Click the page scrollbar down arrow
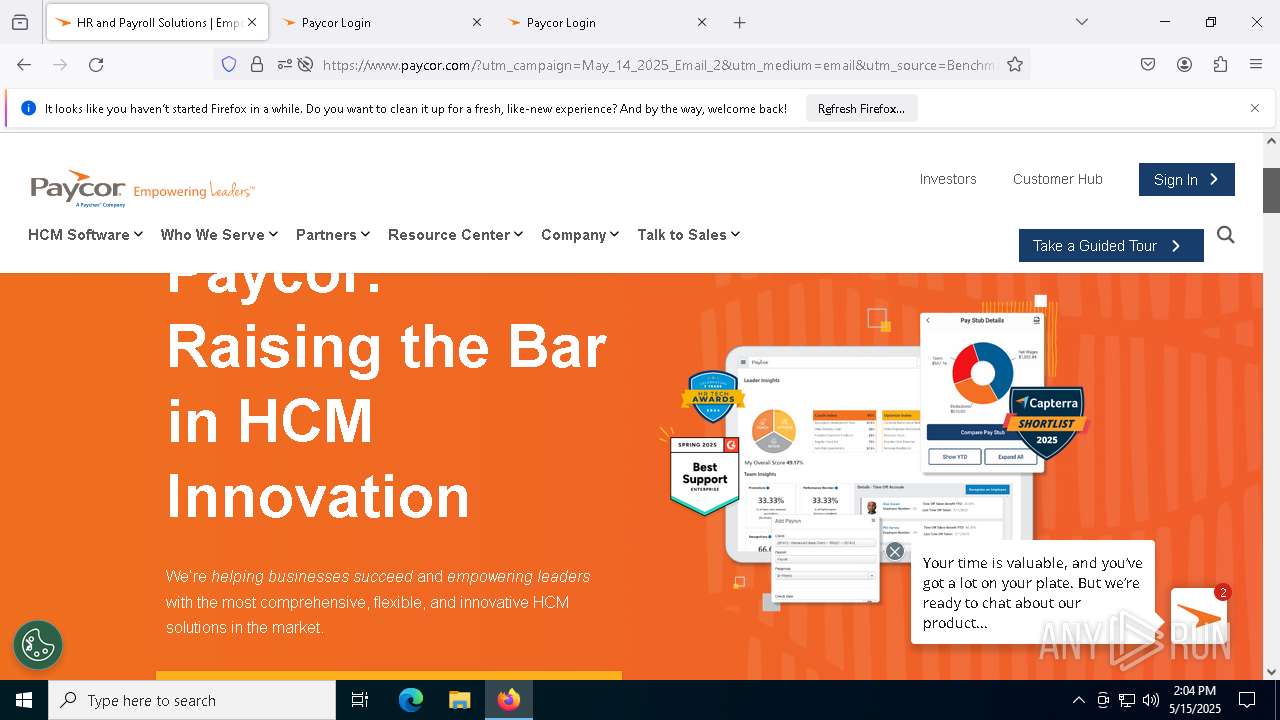 coord(1271,672)
